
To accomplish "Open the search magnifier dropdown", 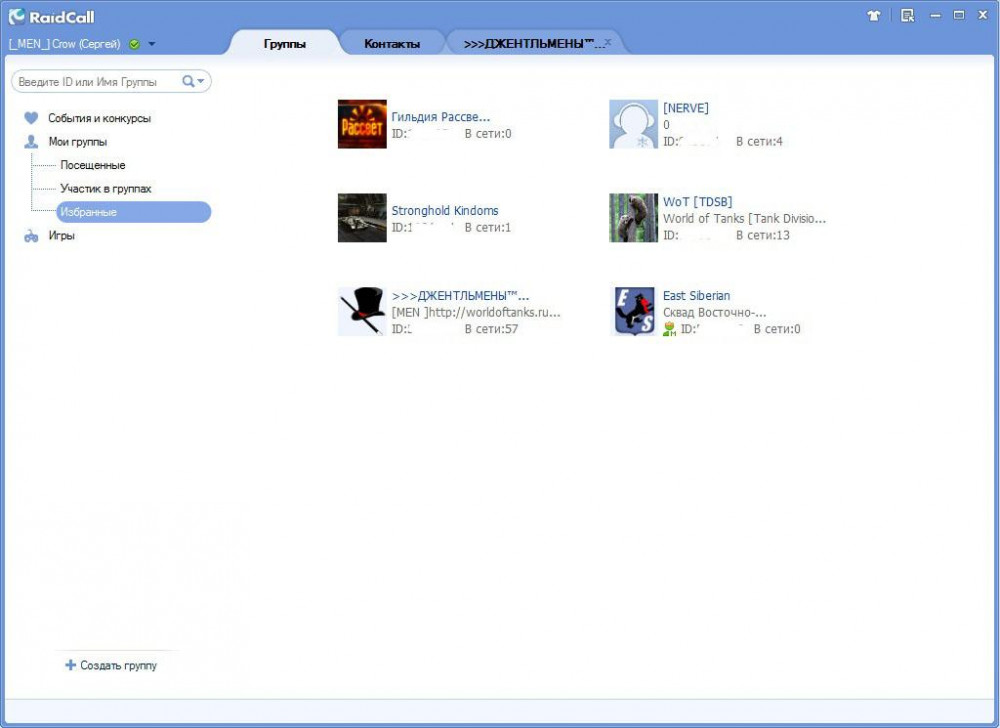I will pyautogui.click(x=193, y=81).
